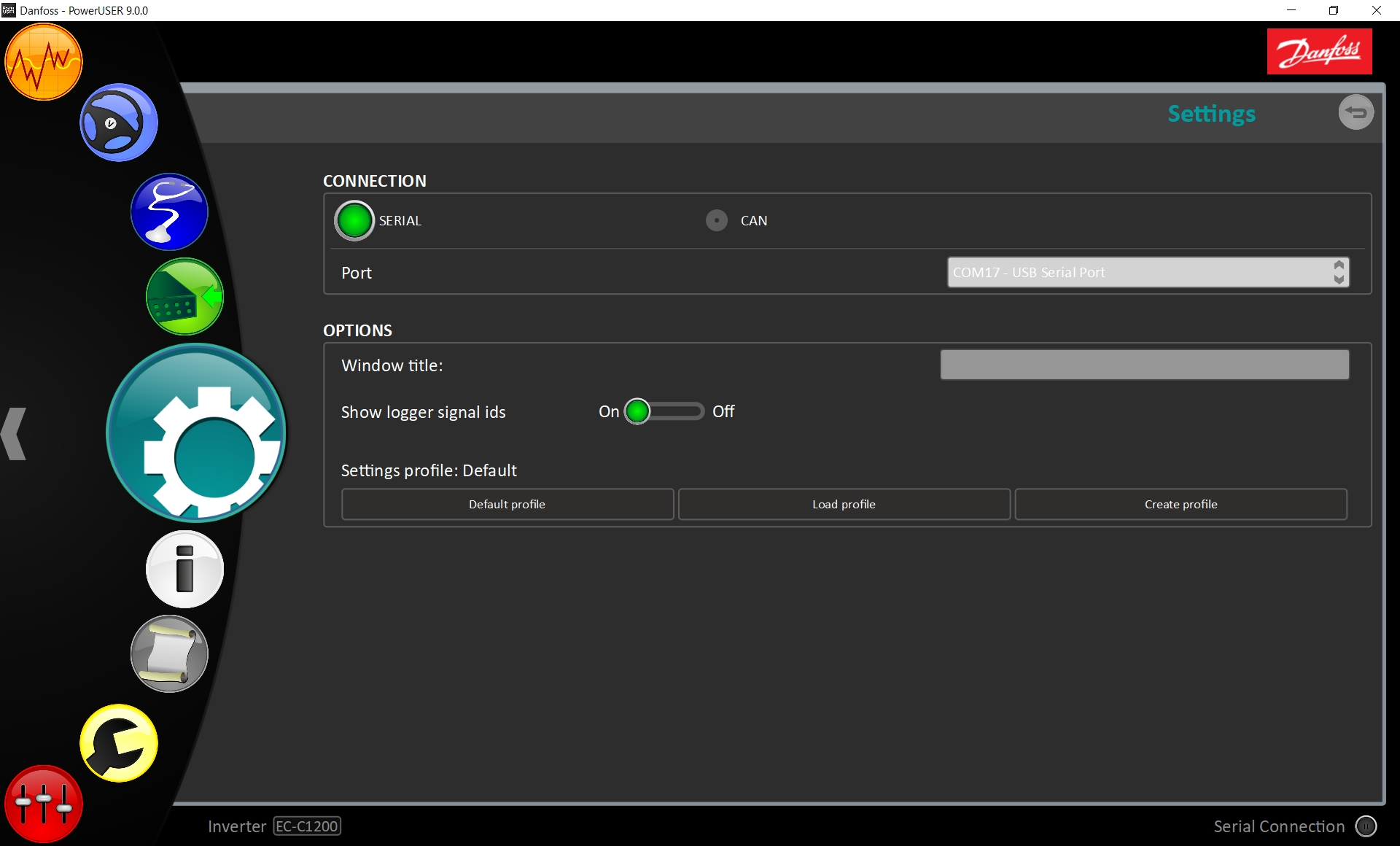
Task: Click the Window title input field
Action: [1144, 365]
